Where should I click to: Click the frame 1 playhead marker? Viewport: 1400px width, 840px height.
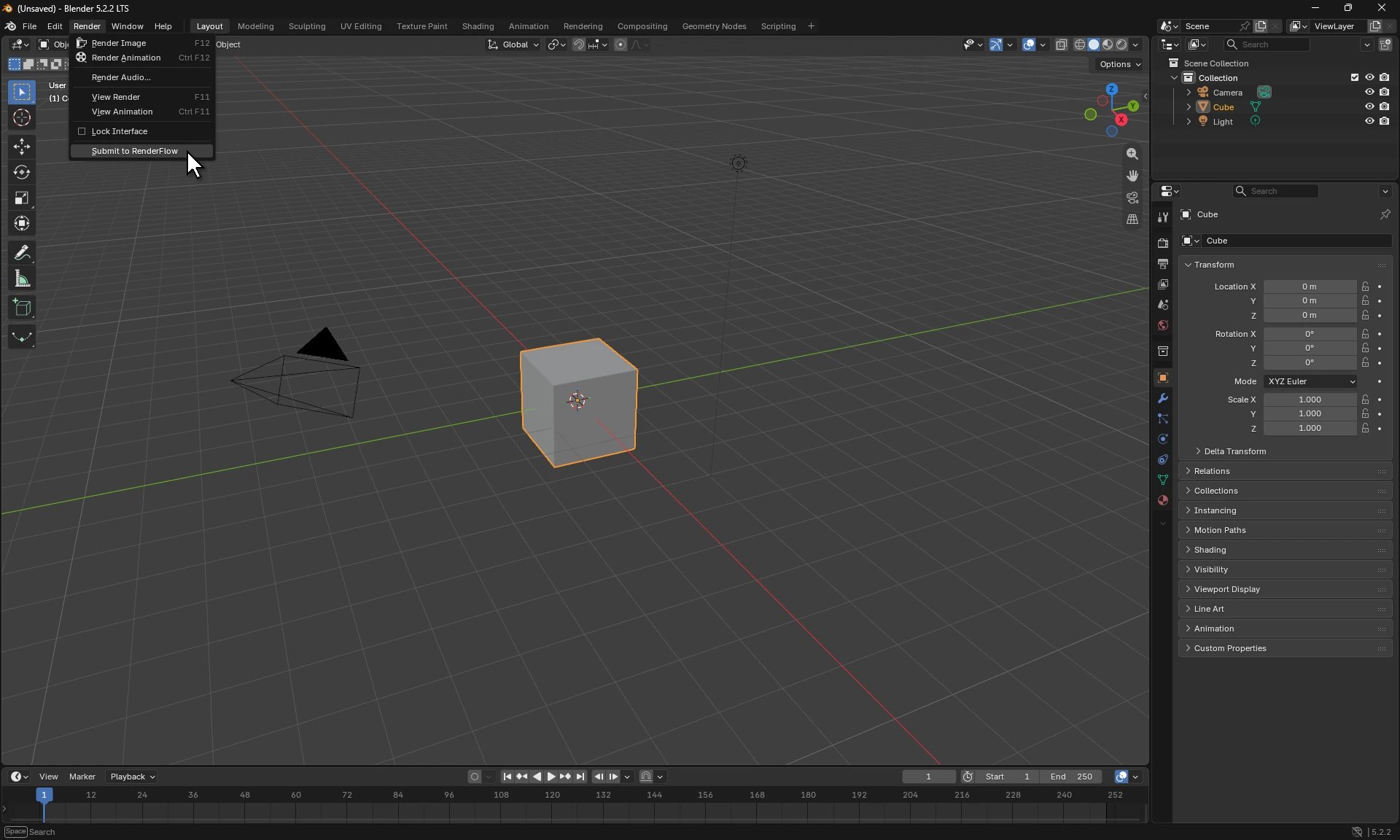(x=44, y=795)
